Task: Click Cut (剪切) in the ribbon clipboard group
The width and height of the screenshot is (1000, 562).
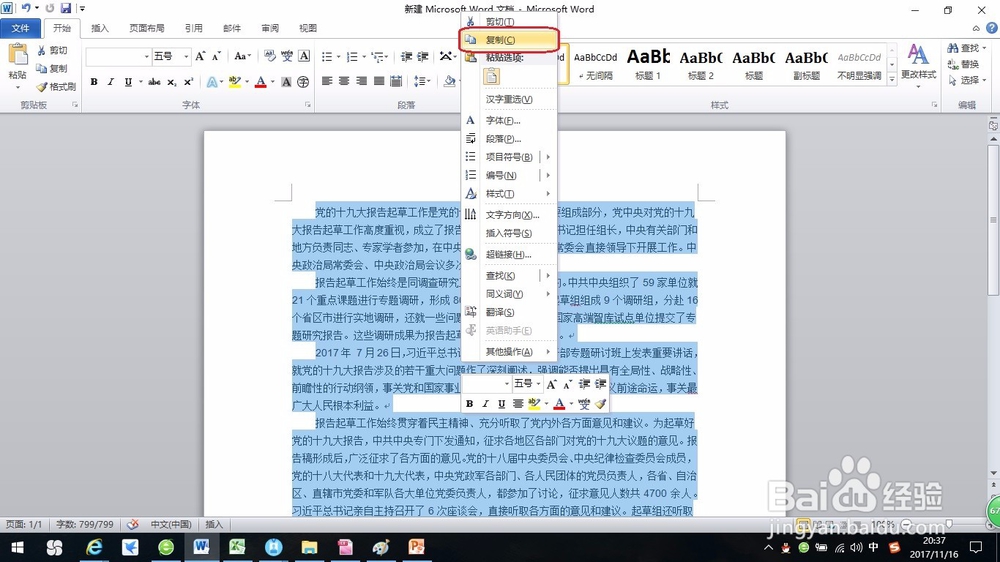Action: 52,50
